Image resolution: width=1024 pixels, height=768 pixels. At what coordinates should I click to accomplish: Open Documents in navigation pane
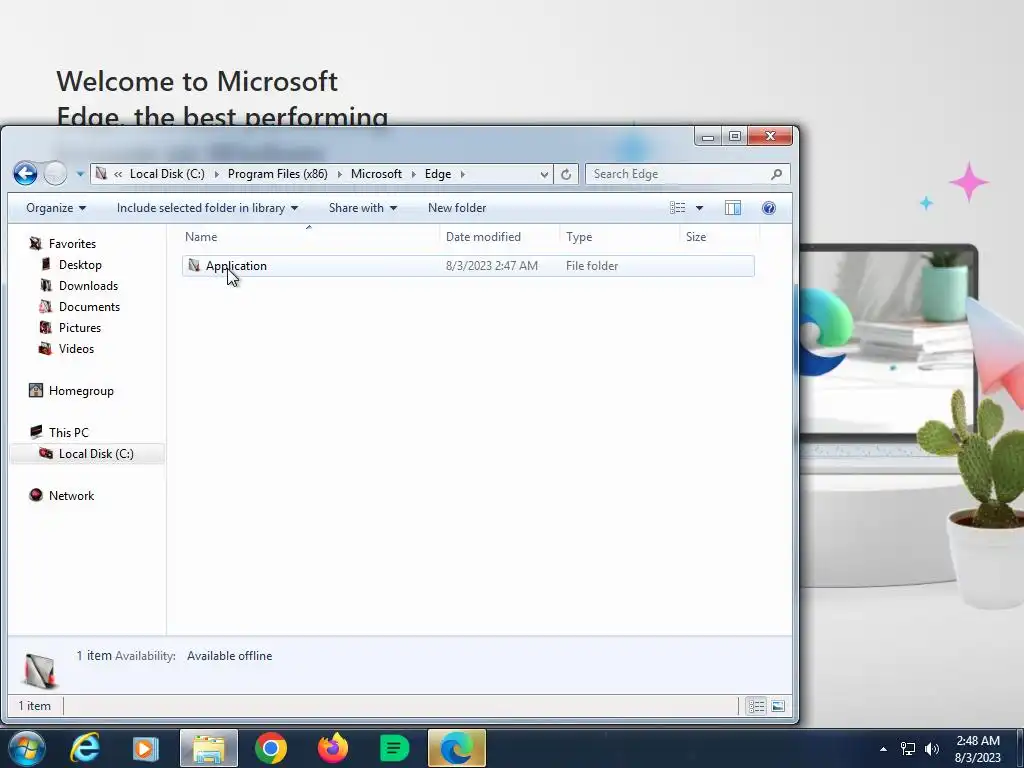pos(89,306)
